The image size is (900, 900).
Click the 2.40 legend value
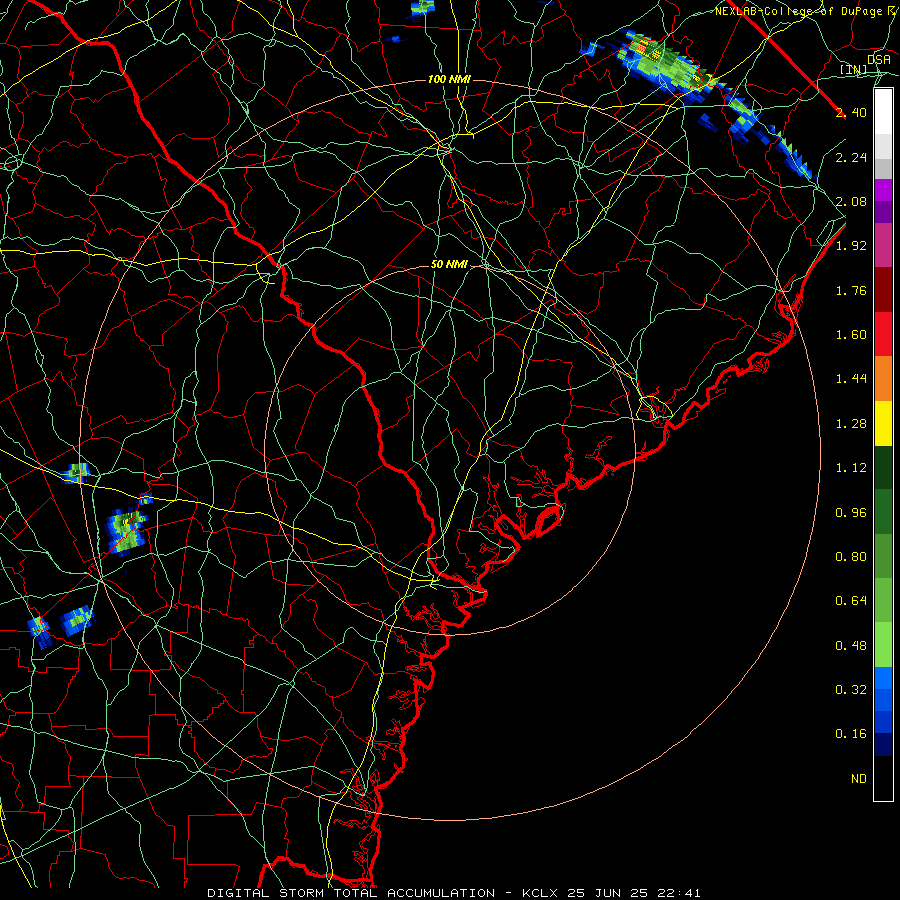tap(851, 112)
